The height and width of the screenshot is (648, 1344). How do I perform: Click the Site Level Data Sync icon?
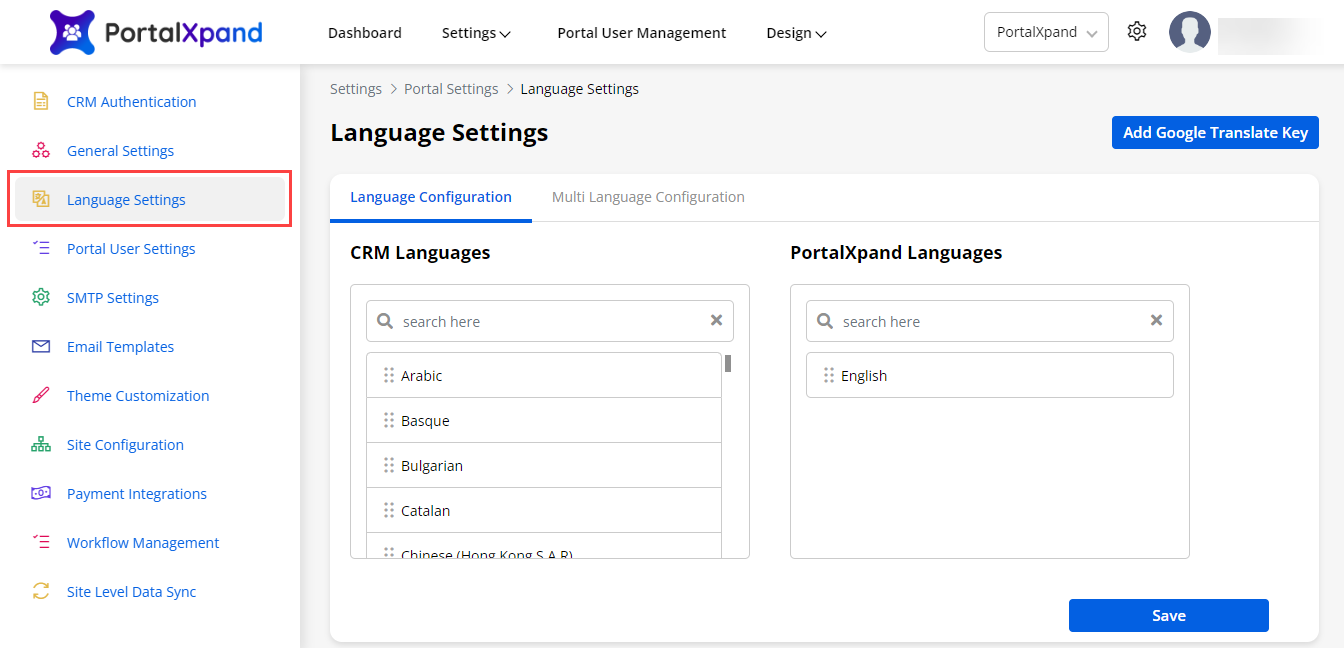(41, 591)
